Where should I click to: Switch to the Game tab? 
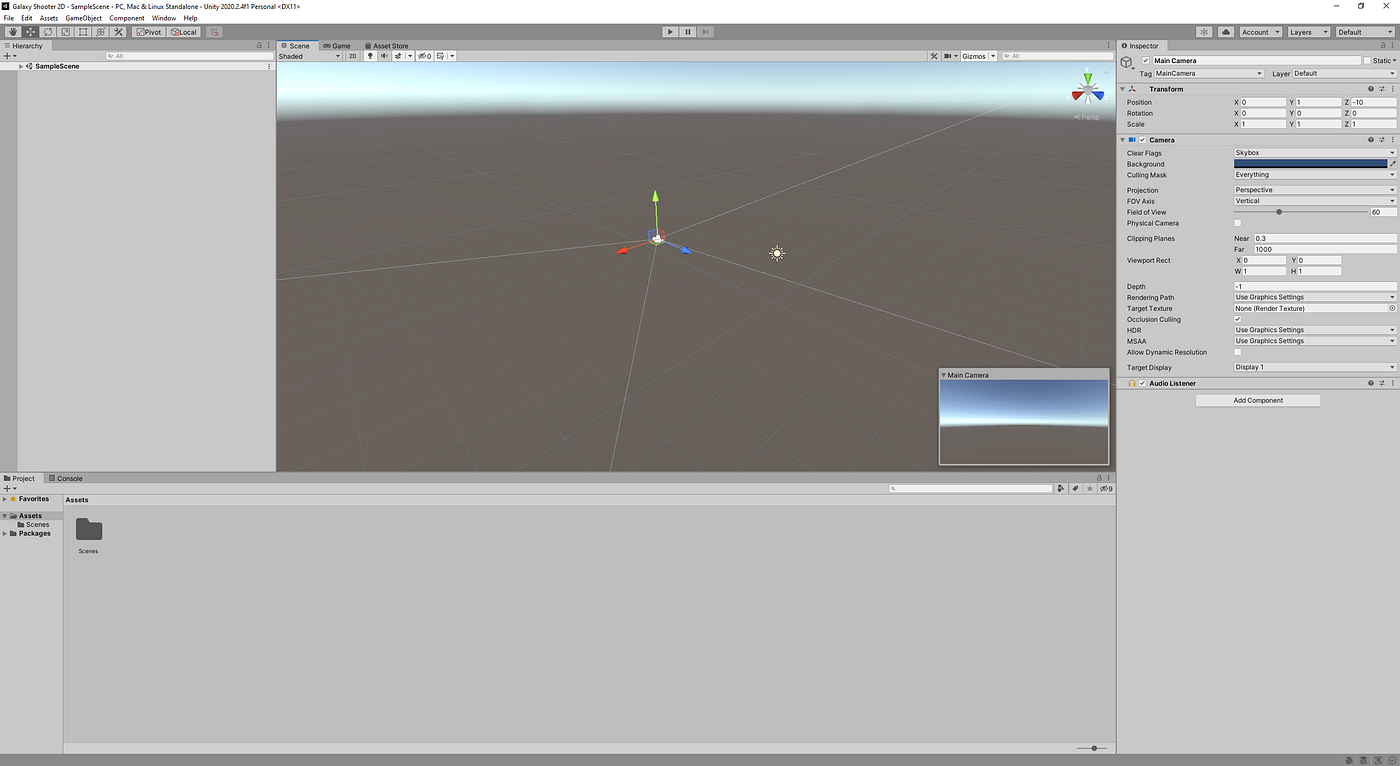tap(337, 46)
